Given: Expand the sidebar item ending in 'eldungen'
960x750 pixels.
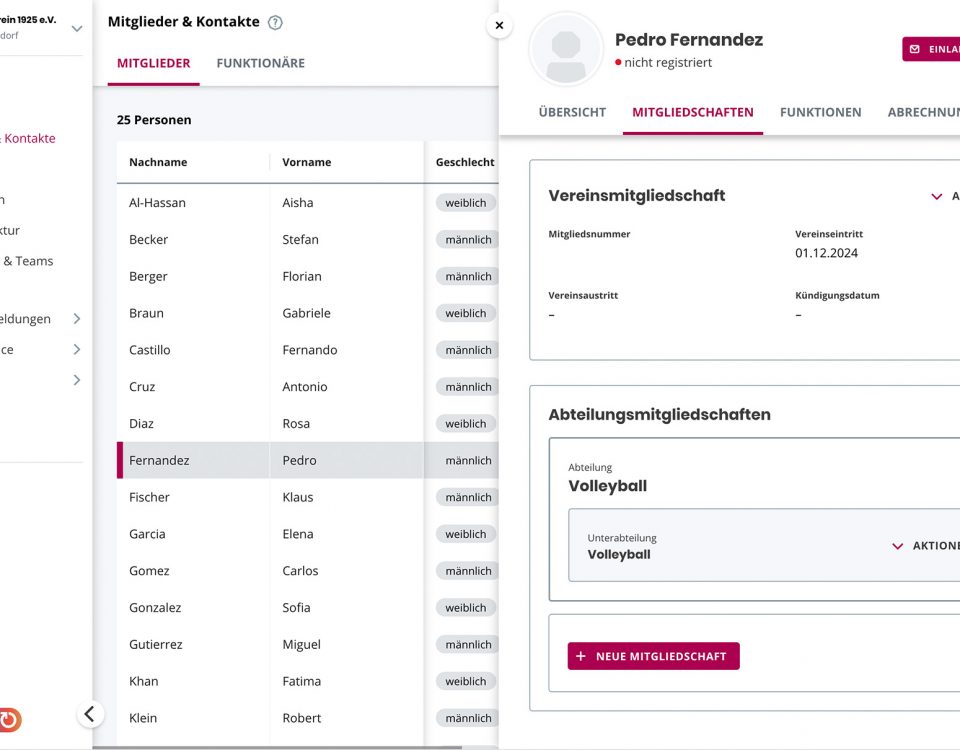Looking at the screenshot, I should pos(77,319).
